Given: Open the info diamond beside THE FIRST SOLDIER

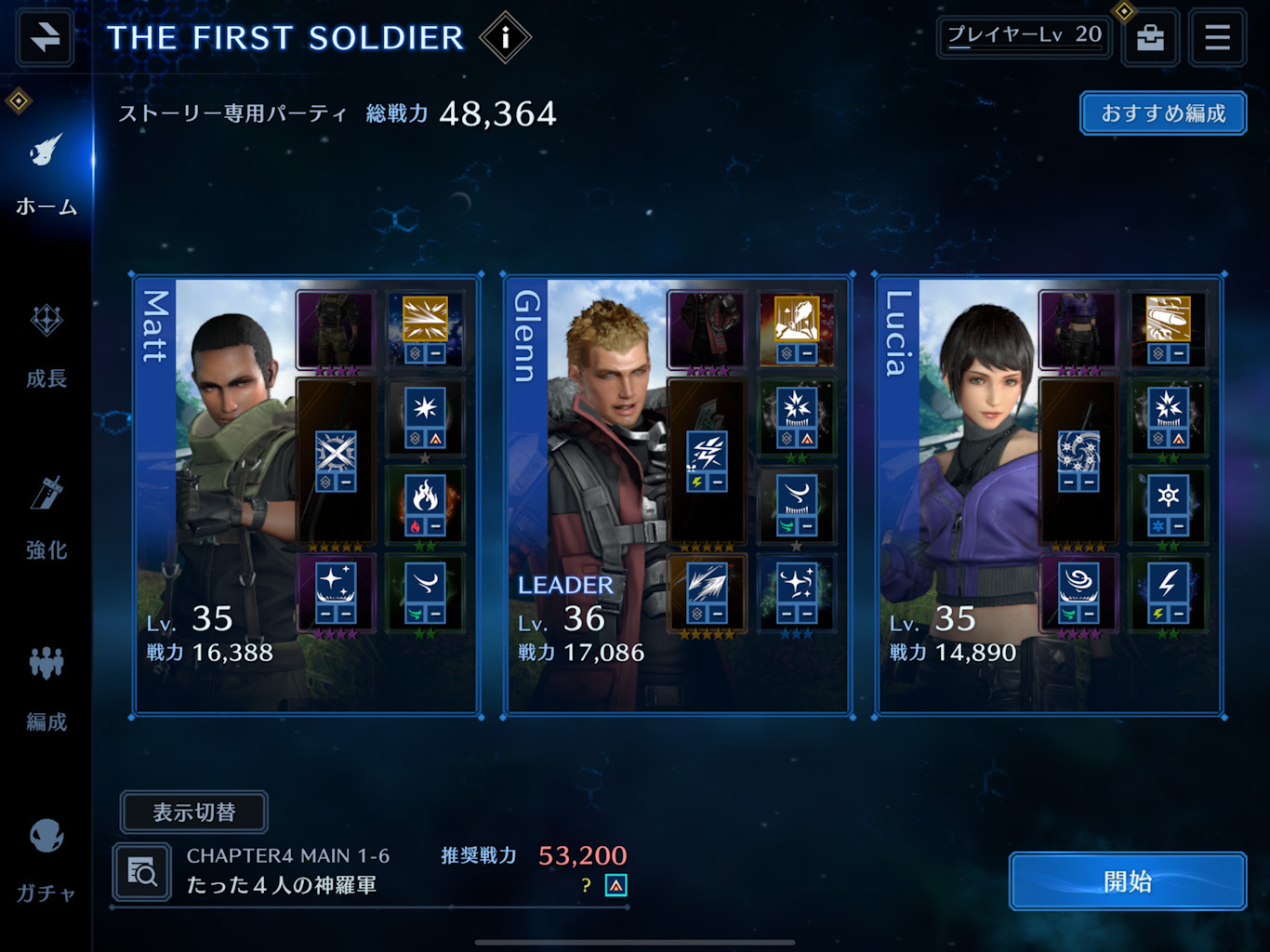Looking at the screenshot, I should tap(505, 37).
